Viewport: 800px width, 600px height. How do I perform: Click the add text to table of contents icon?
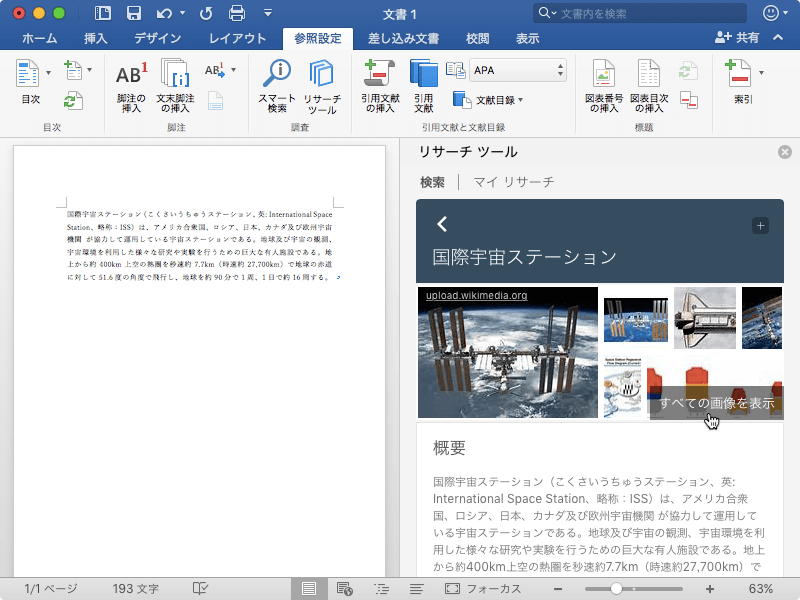[x=73, y=70]
